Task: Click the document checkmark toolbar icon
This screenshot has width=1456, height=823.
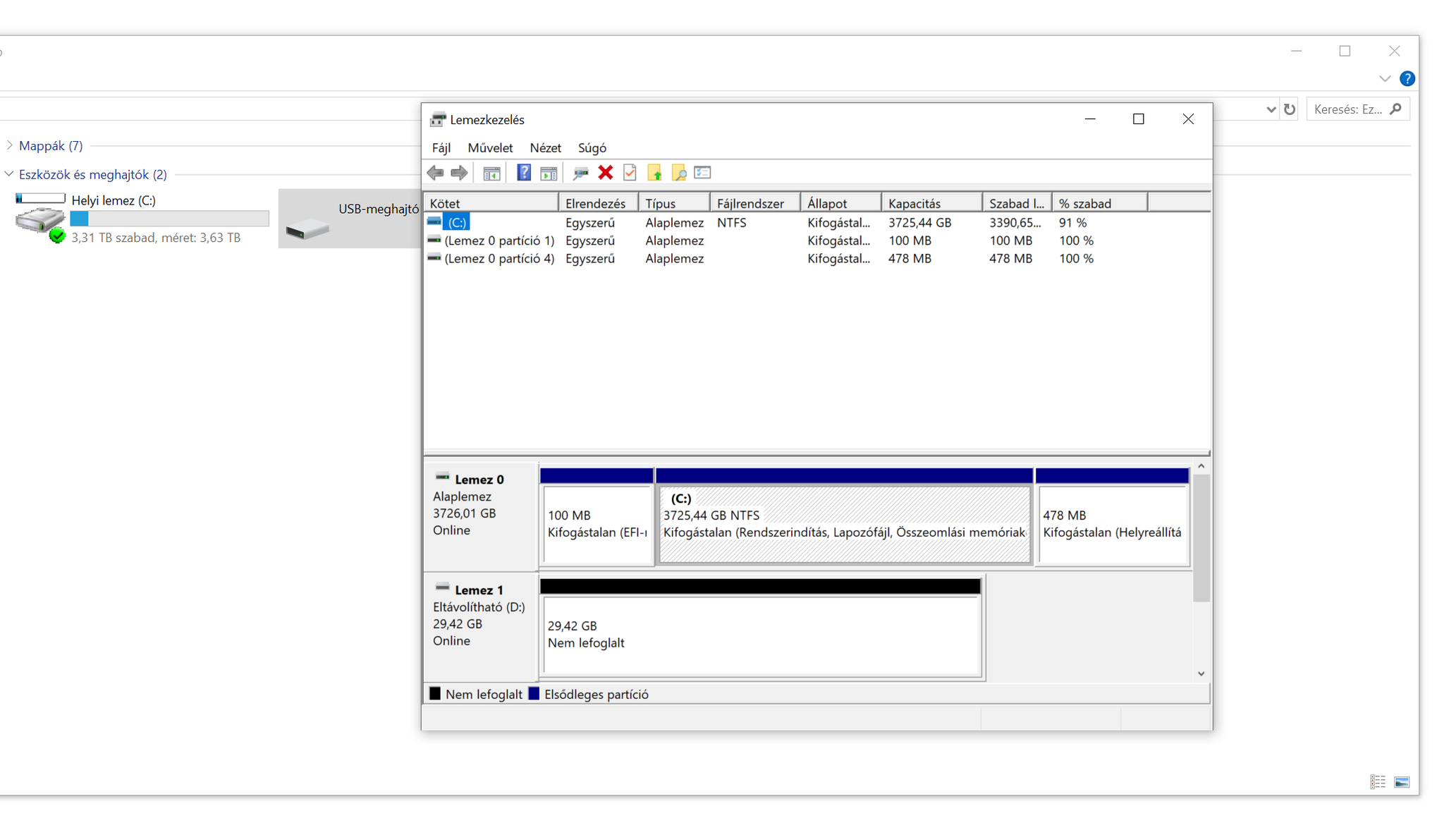Action: [x=630, y=173]
